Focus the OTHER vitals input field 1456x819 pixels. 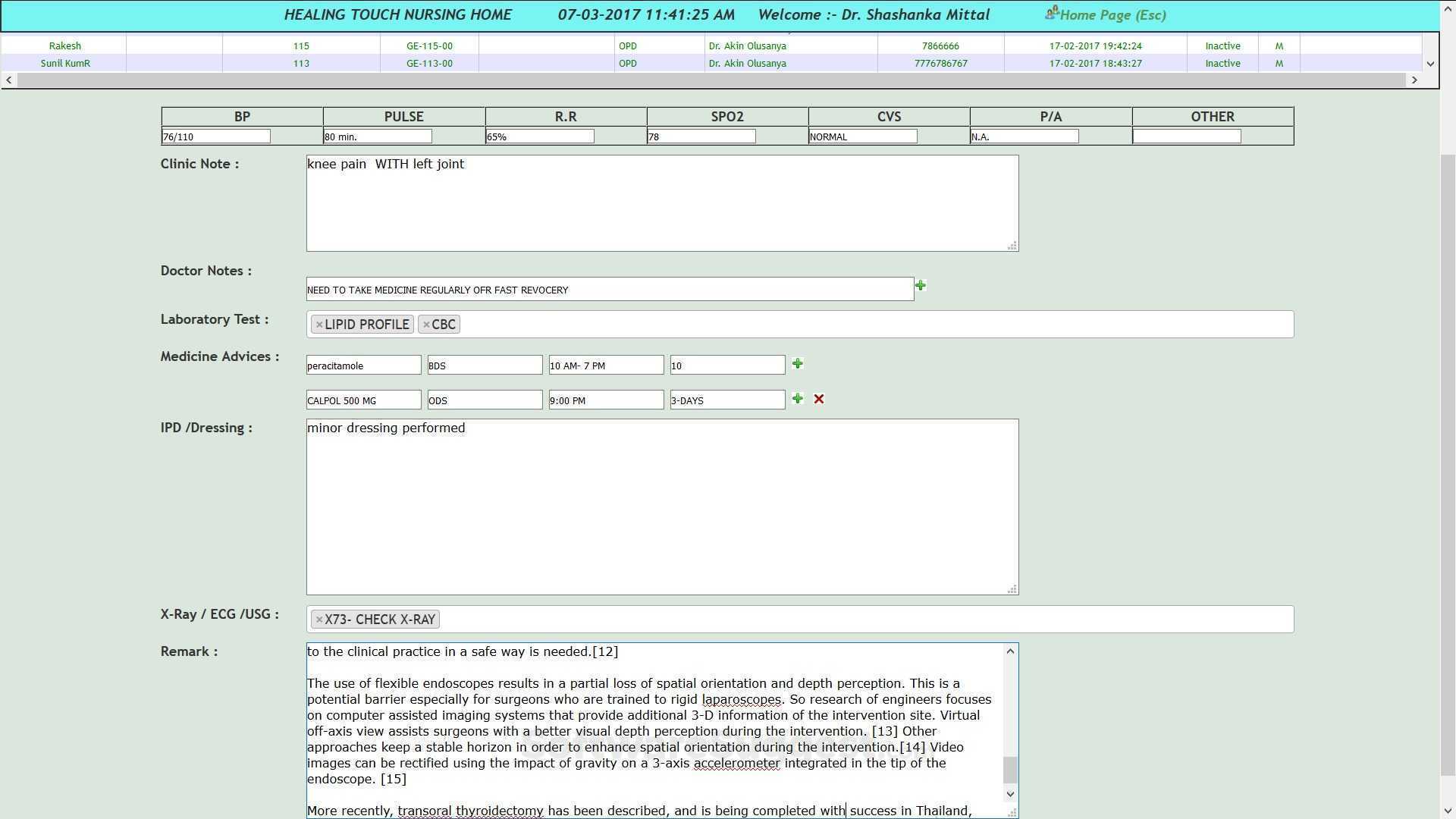[1186, 136]
